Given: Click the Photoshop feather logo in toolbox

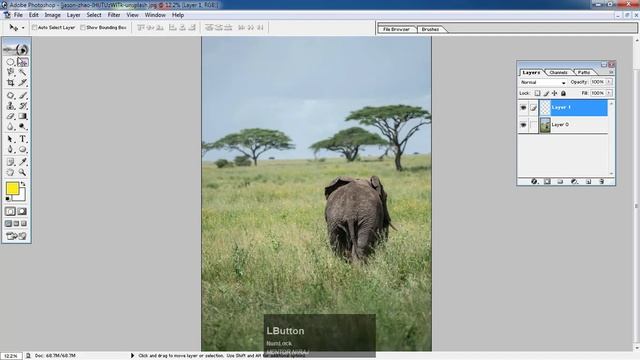Looking at the screenshot, I should [x=16, y=49].
